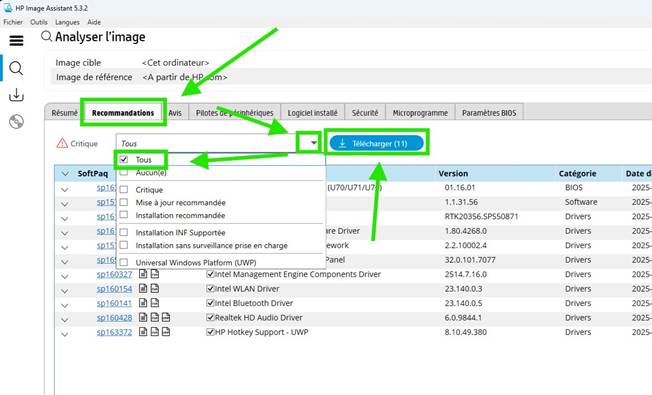The image size is (652, 395).
Task: Open second document icon for sp160154
Action: tap(155, 288)
